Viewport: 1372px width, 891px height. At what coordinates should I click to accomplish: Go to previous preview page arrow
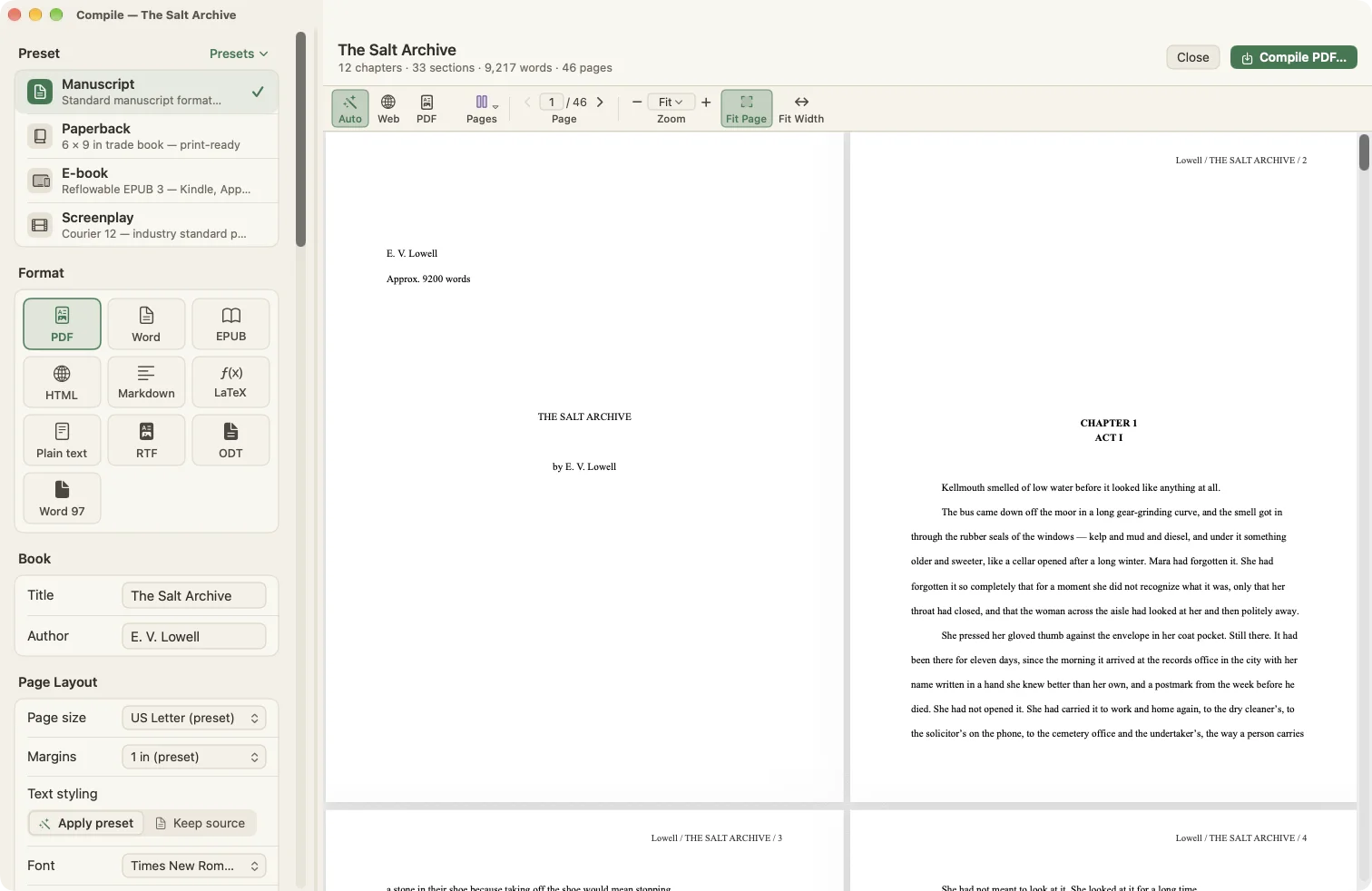[527, 102]
